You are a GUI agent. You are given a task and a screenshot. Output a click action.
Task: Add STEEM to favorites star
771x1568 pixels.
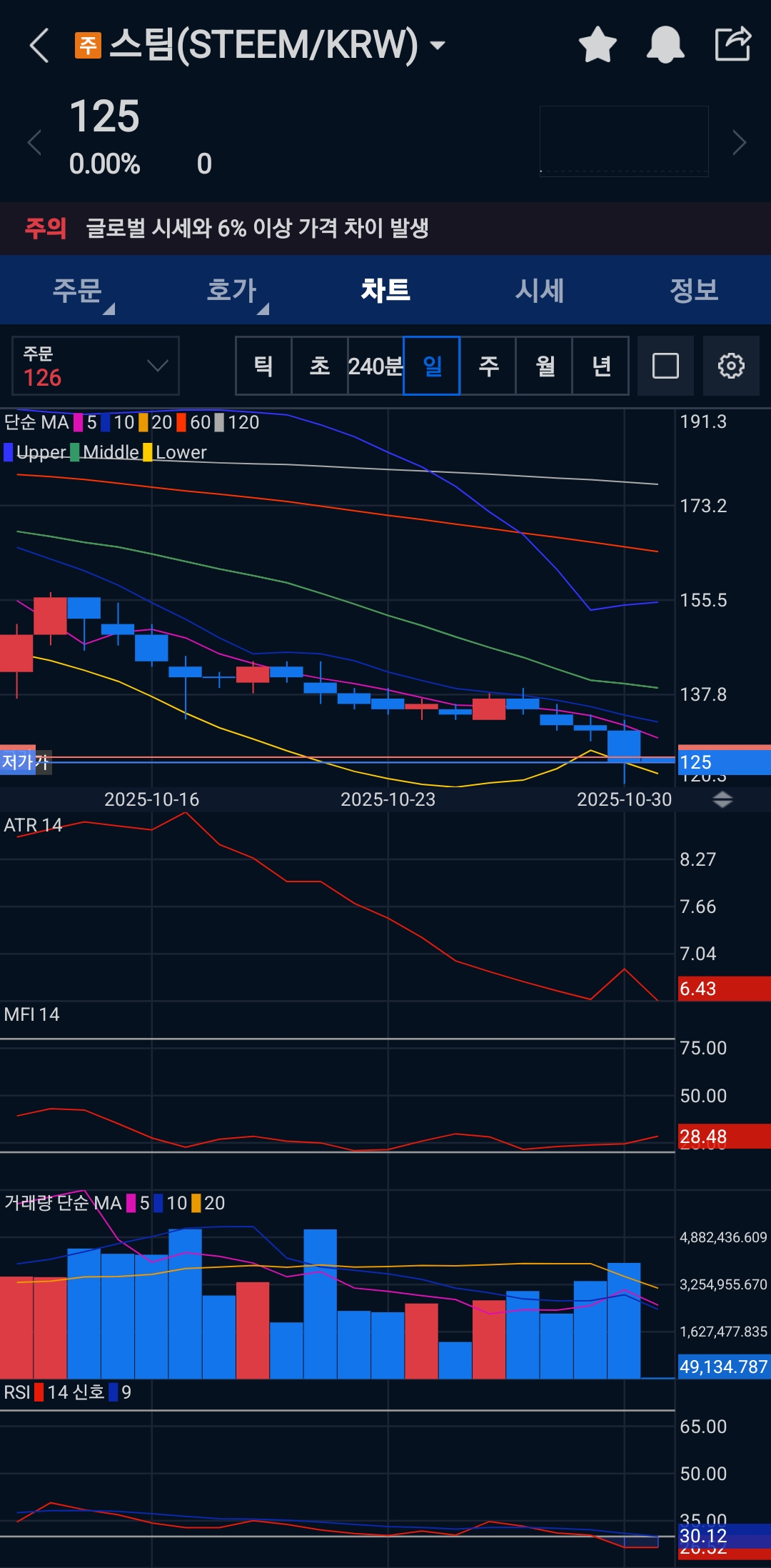point(598,45)
